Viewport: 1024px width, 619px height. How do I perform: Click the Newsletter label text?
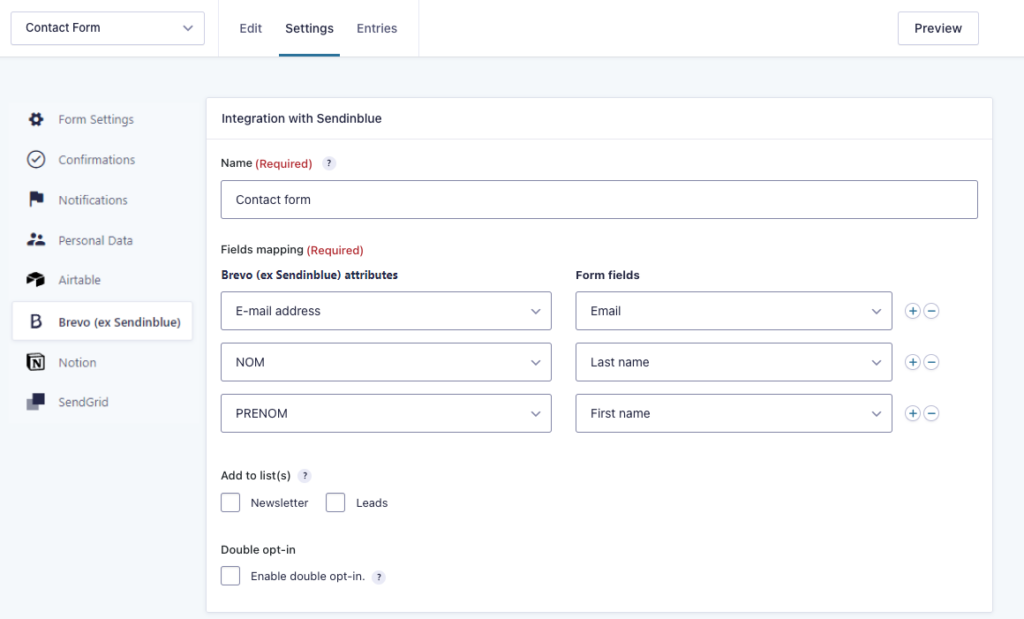(x=280, y=503)
